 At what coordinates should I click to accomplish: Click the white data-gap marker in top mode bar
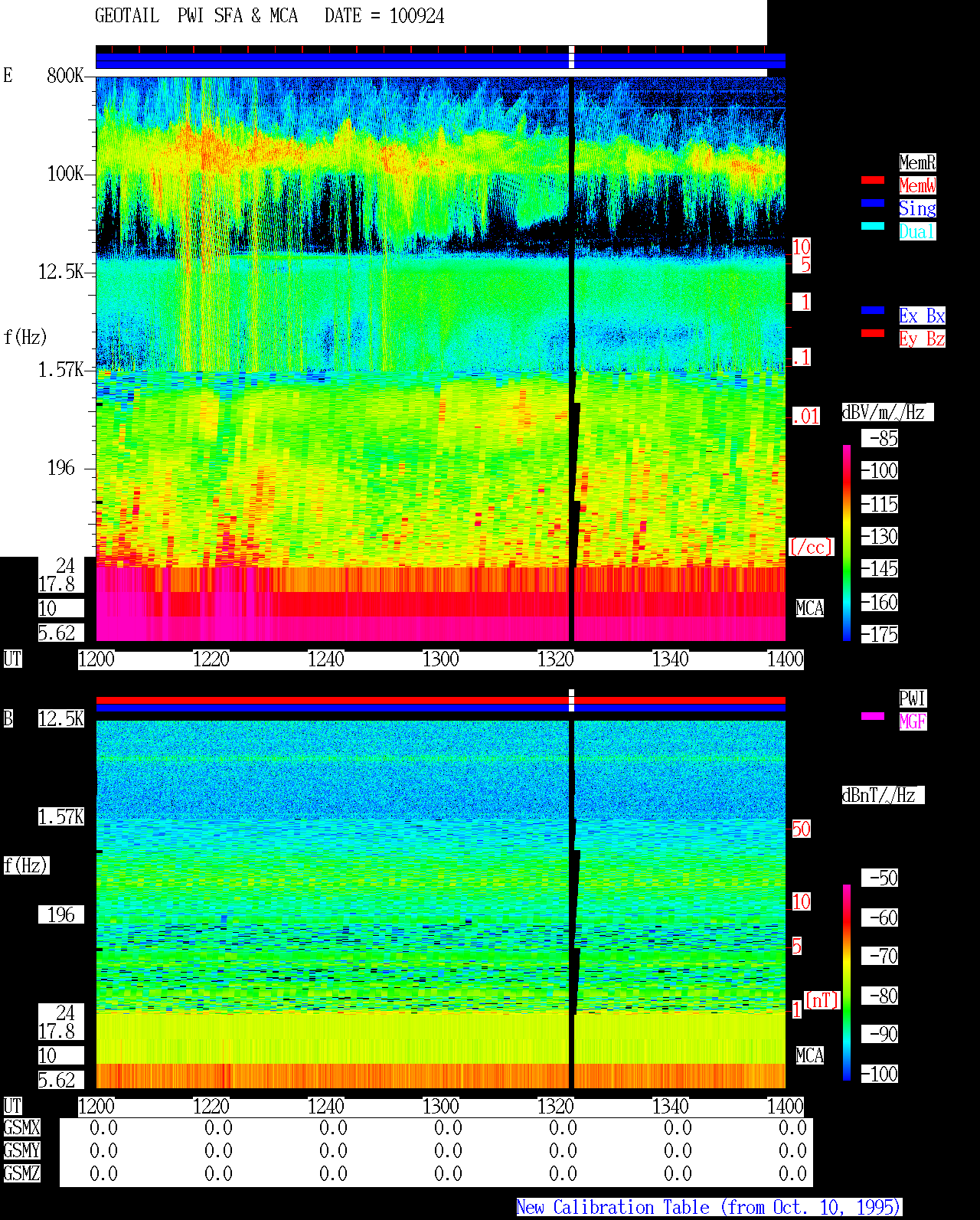(x=571, y=57)
